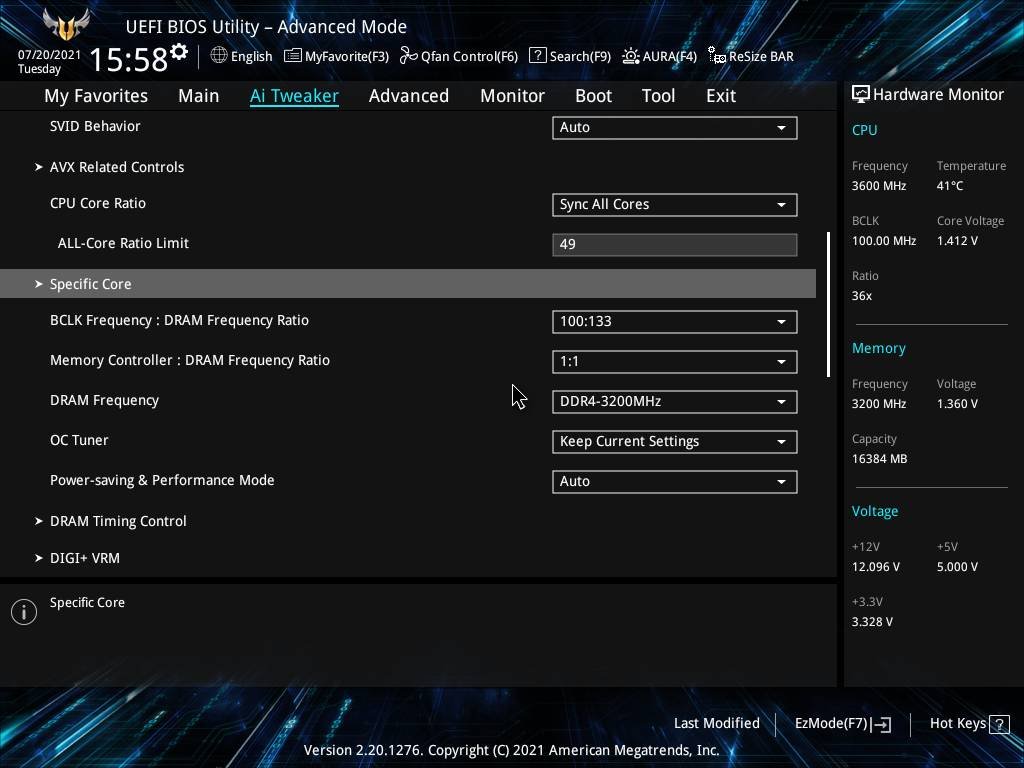
Task: Switch to the Monitor tab
Action: pyautogui.click(x=512, y=96)
